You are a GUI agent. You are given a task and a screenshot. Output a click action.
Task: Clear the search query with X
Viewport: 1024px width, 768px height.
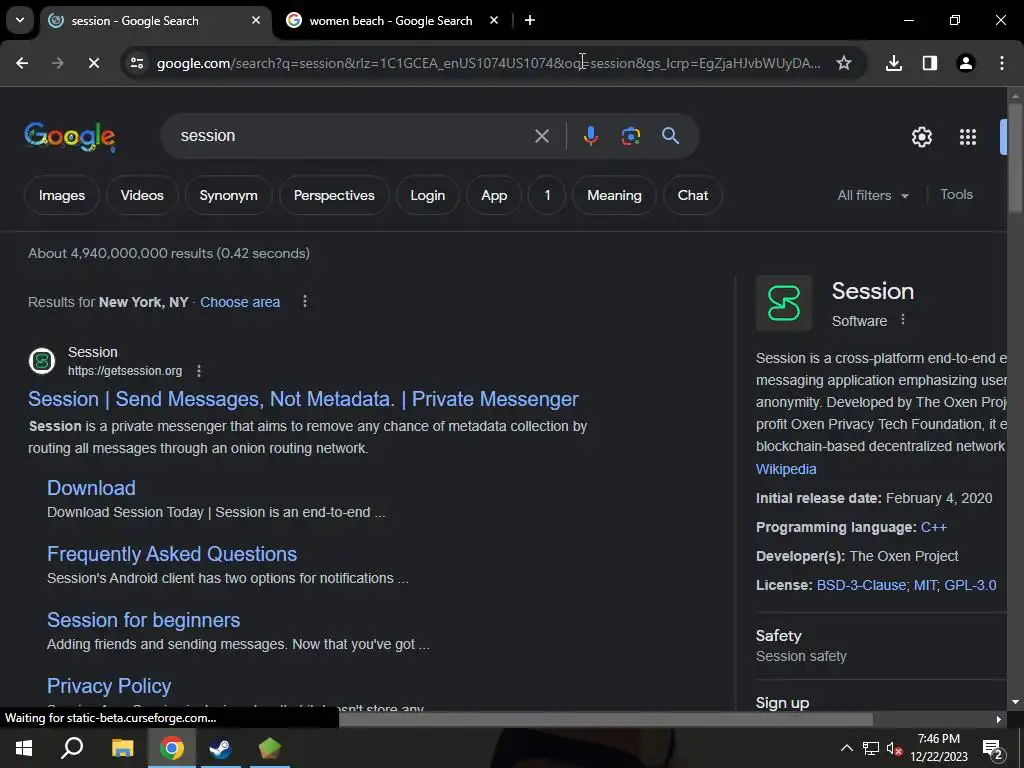(x=541, y=136)
